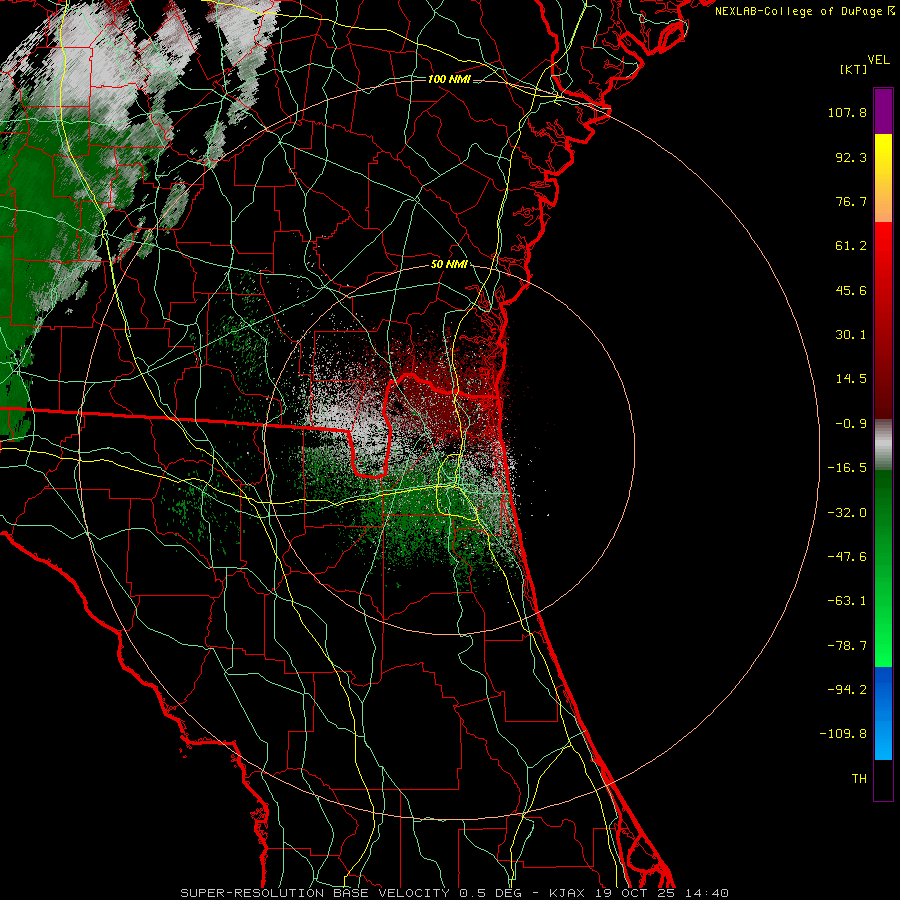
Task: Click the 45.6 legend value
Action: coord(851,290)
